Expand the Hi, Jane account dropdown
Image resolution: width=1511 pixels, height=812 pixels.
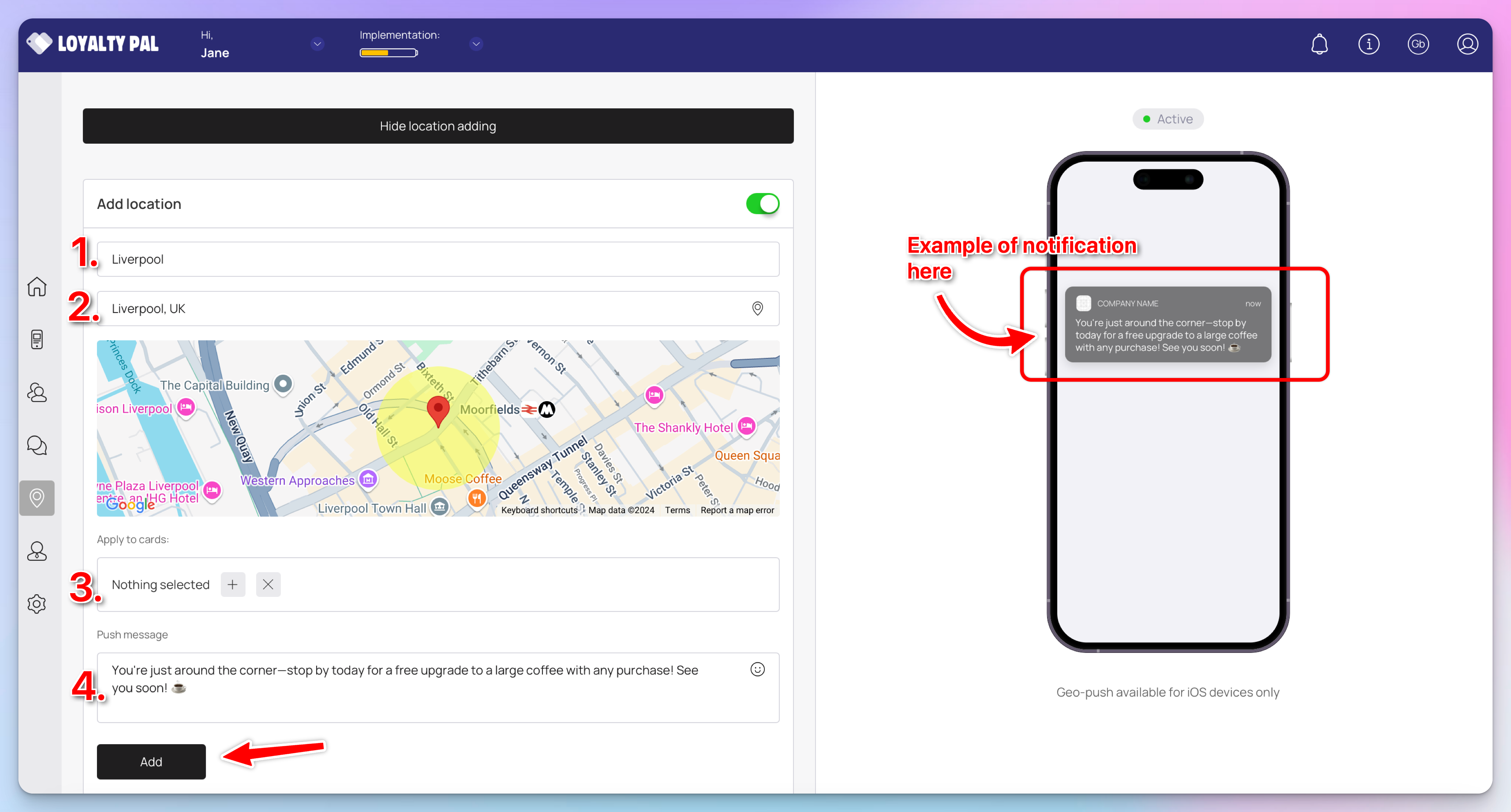(317, 44)
